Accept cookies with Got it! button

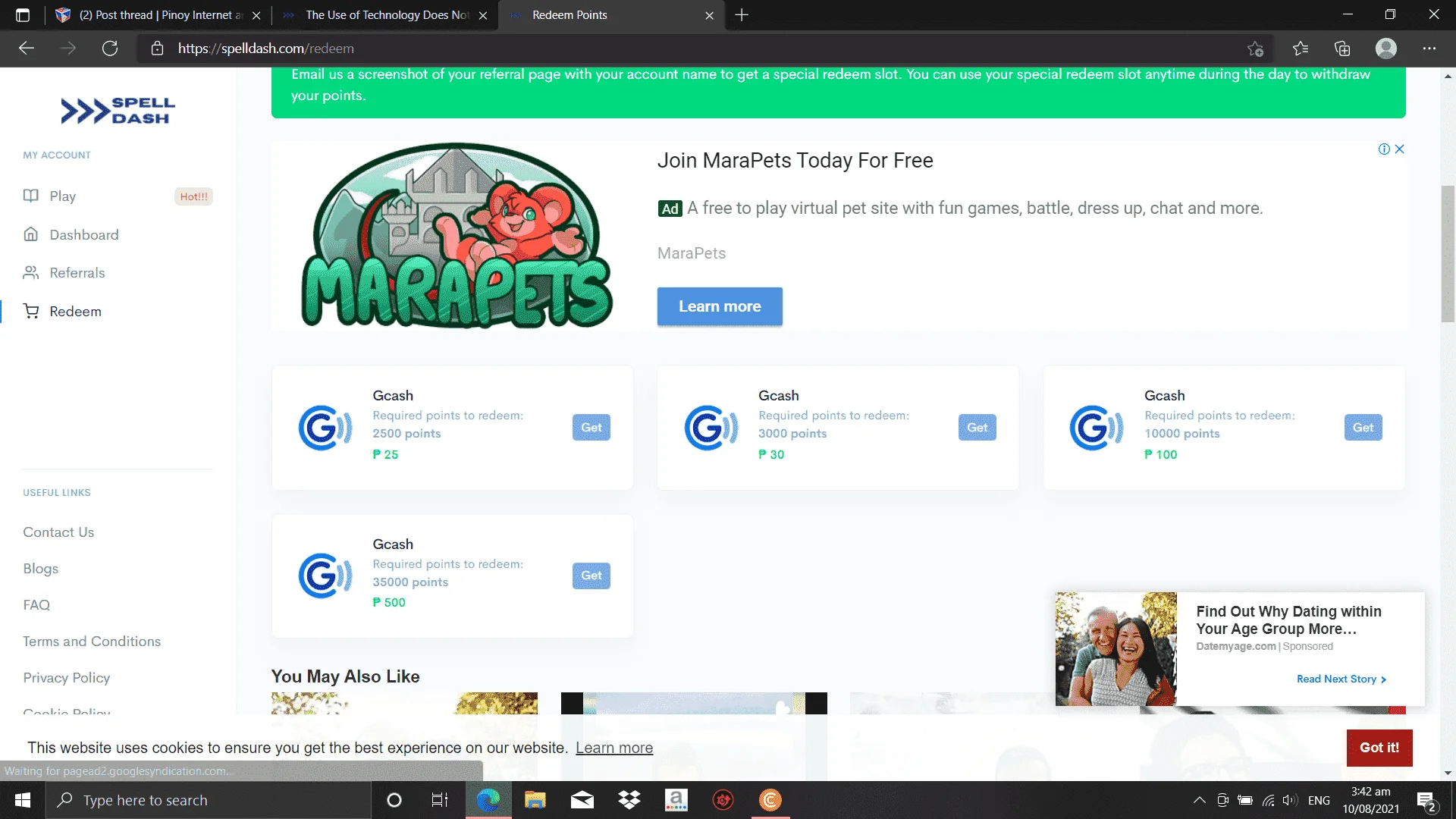pos(1379,748)
